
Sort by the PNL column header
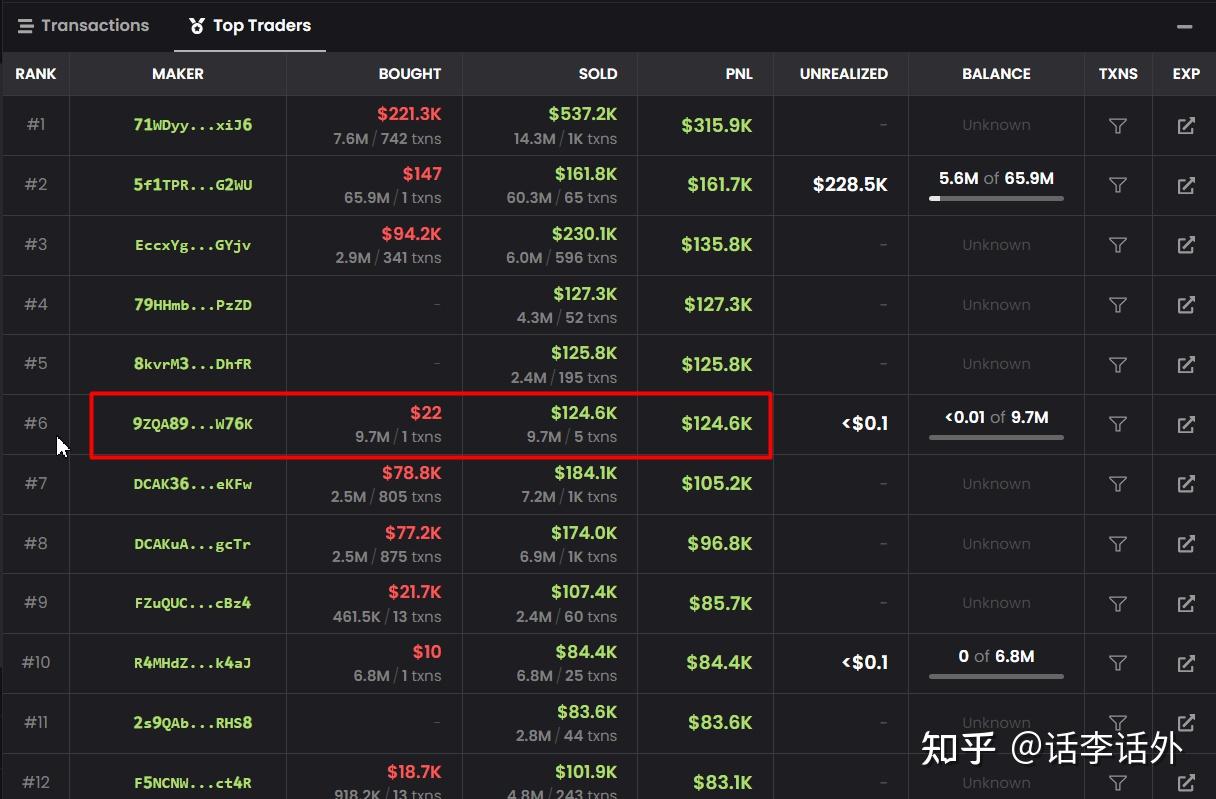[x=738, y=73]
